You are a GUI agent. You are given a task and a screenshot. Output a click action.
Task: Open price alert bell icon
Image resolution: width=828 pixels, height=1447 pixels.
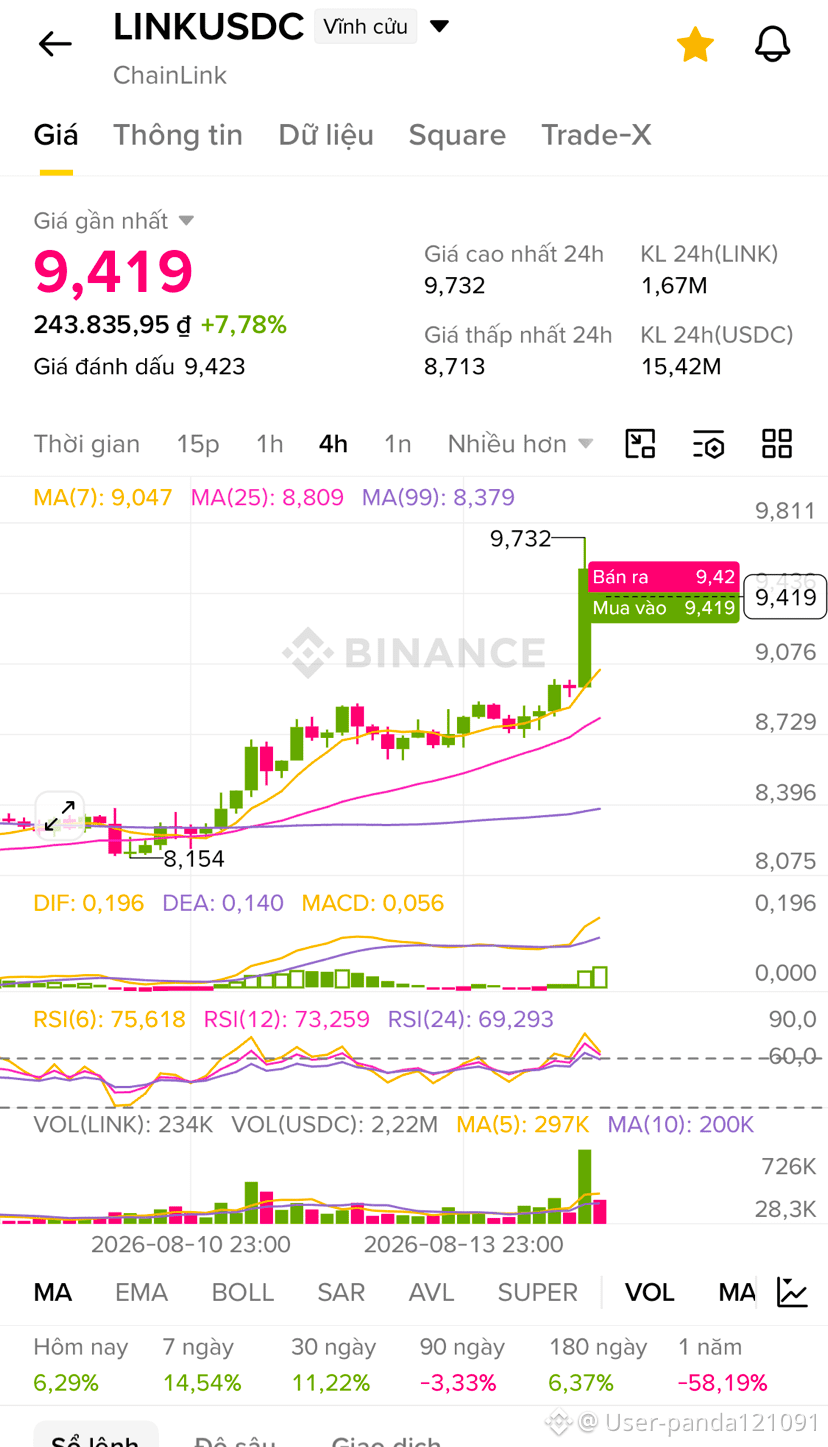point(772,44)
